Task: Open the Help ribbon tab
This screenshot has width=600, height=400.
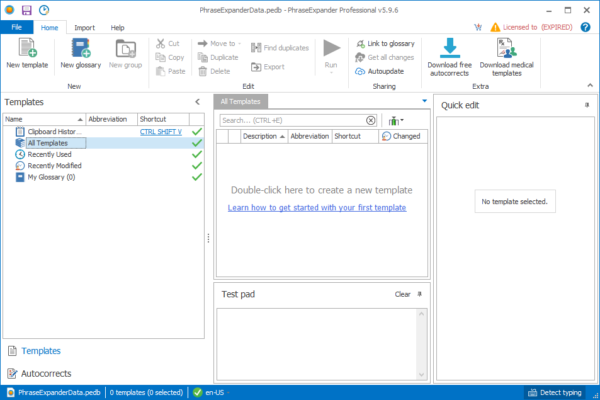Action: coord(117,28)
